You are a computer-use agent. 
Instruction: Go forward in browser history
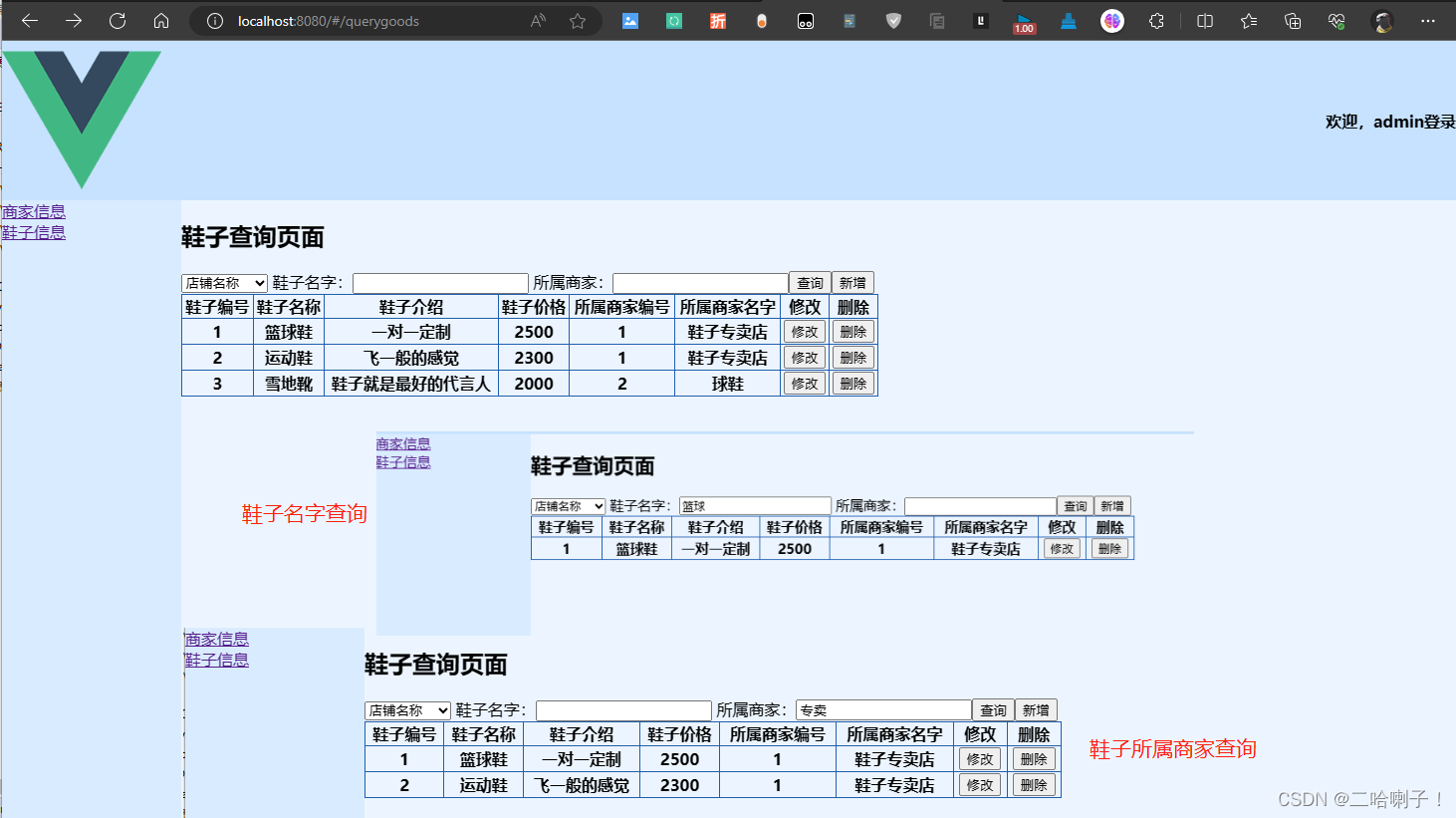pyautogui.click(x=74, y=21)
